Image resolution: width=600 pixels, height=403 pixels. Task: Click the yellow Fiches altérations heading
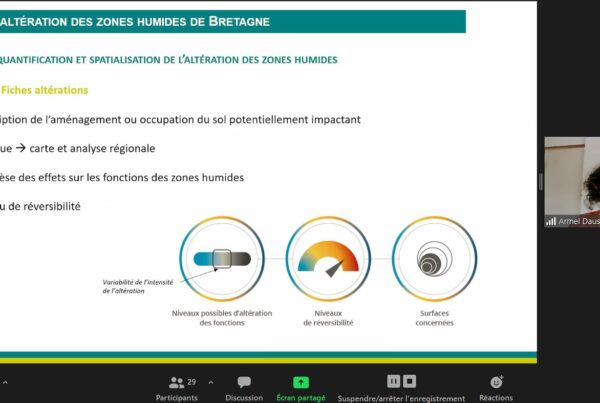coord(44,90)
